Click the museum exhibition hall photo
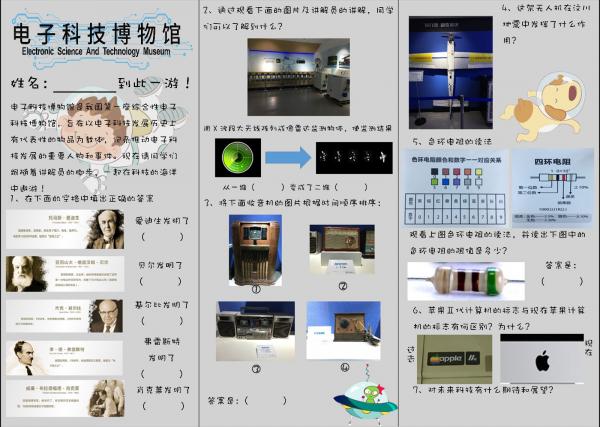 tap(297, 76)
